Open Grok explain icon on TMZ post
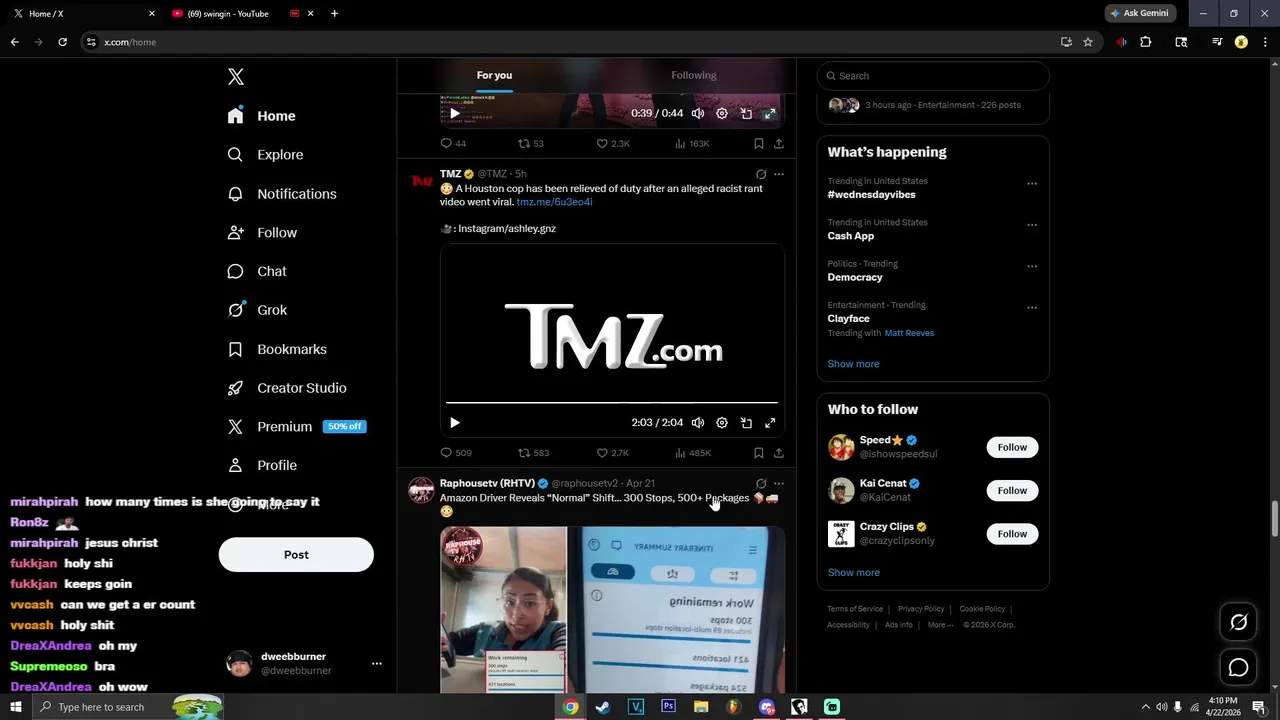The width and height of the screenshot is (1280, 720). [x=761, y=174]
